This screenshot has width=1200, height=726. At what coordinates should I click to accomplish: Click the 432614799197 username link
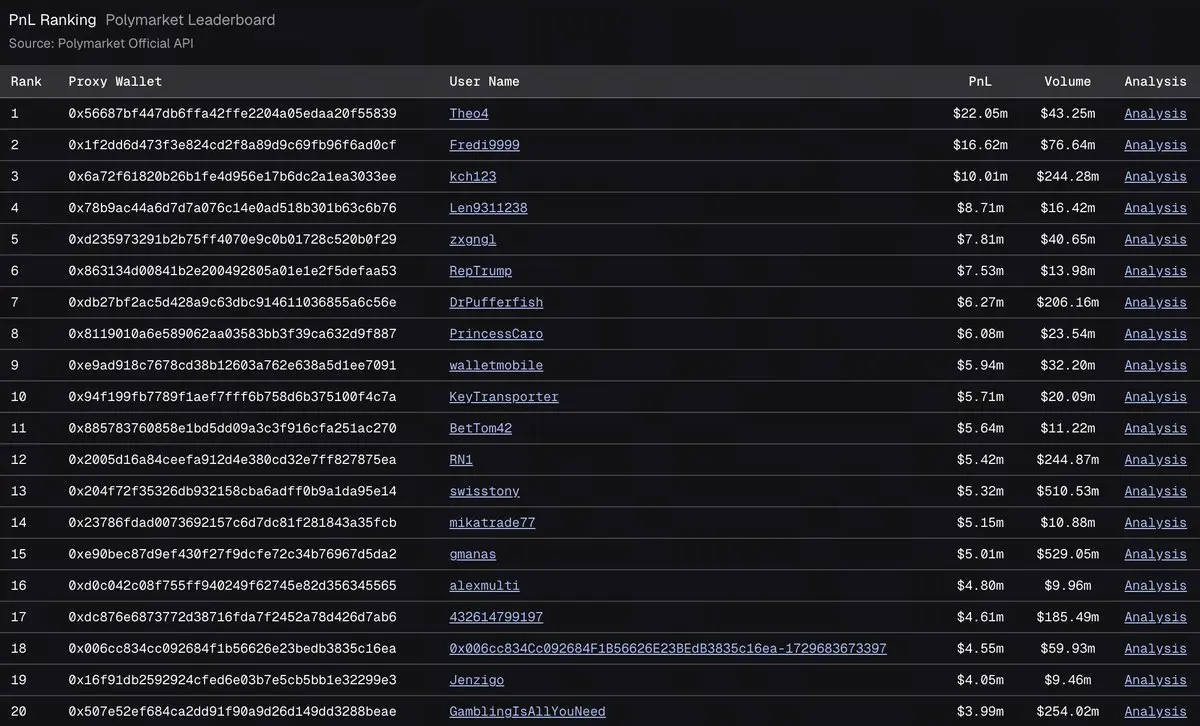(496, 618)
